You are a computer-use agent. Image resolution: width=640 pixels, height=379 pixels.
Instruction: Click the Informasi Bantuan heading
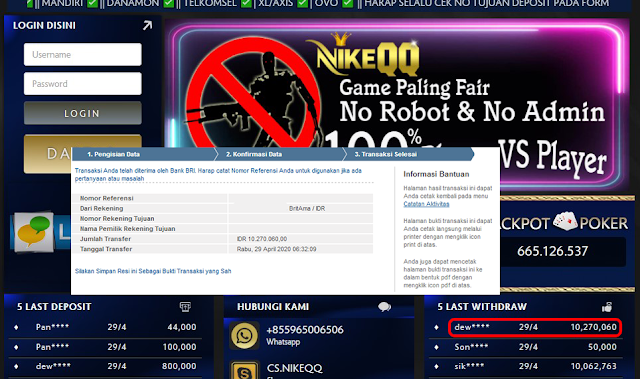[x=436, y=174]
